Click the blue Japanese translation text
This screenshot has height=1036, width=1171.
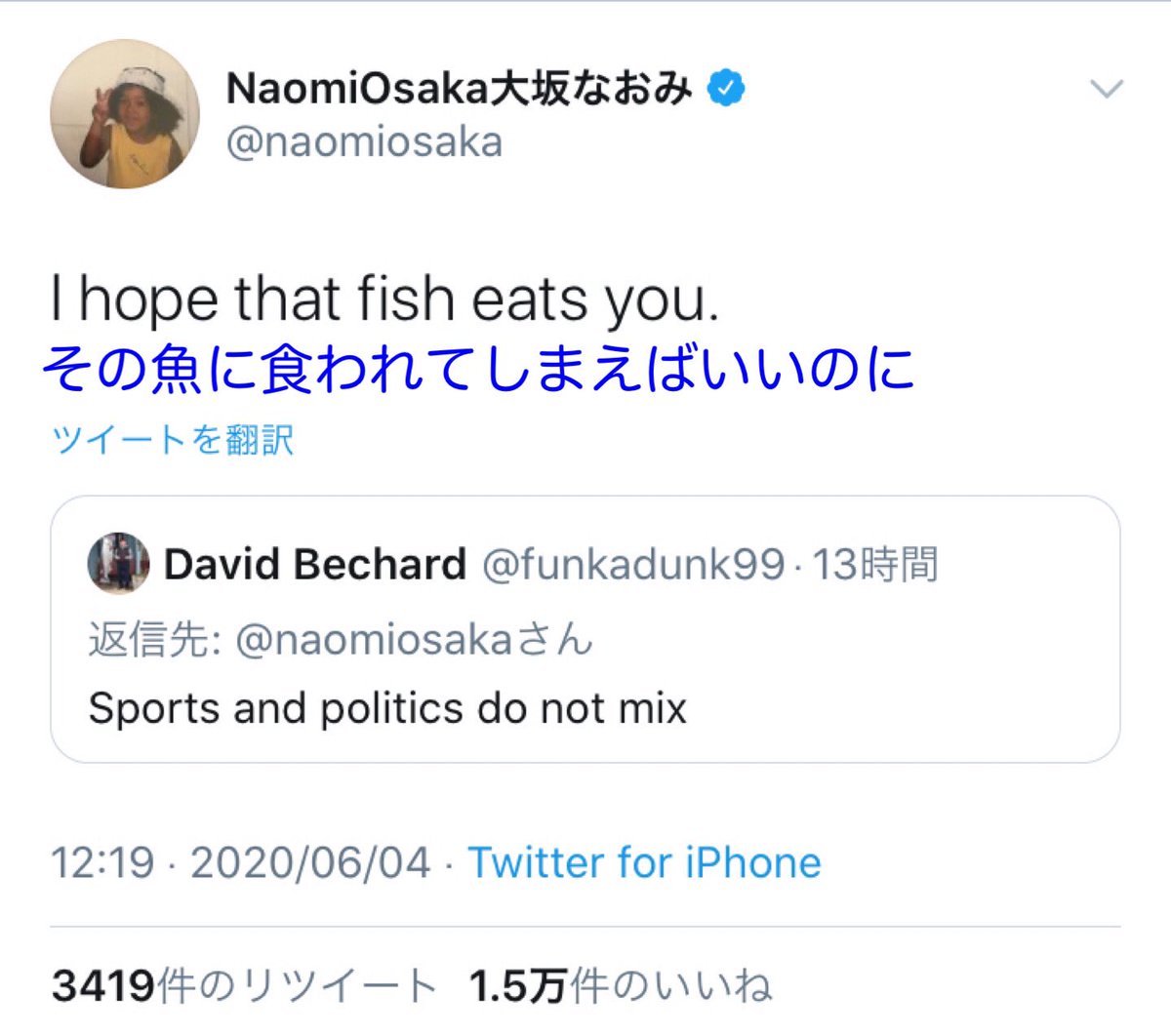[478, 369]
